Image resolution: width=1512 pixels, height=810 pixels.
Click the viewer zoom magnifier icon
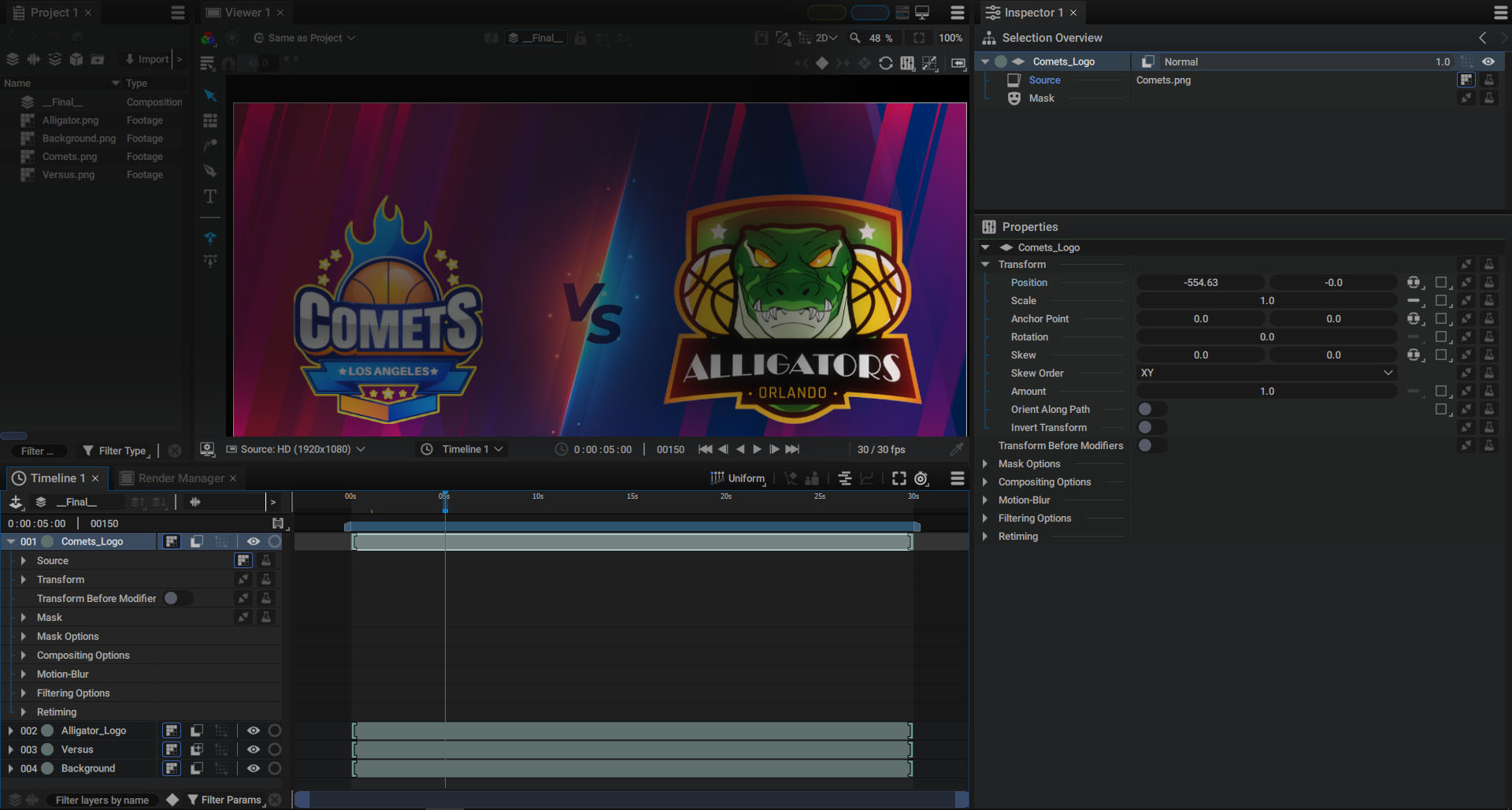click(855, 38)
